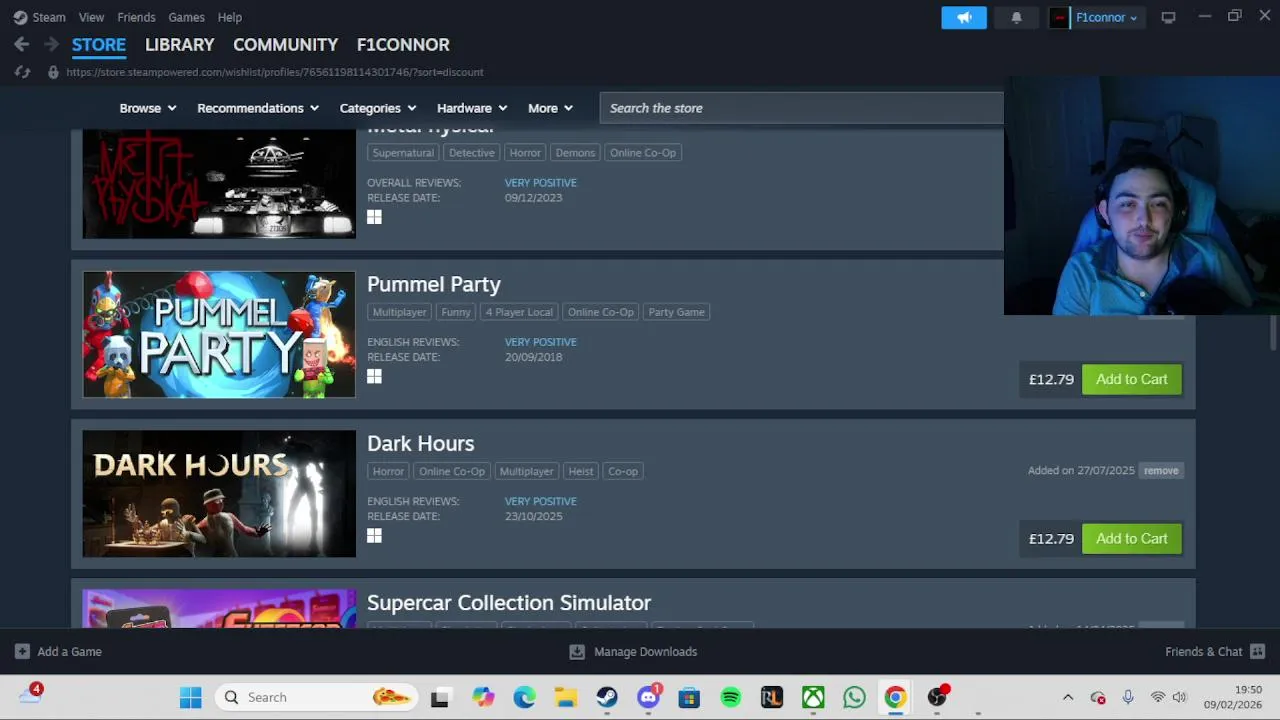Viewport: 1280px width, 720px height.
Task: Go back with the Steam back arrow
Action: 21,45
